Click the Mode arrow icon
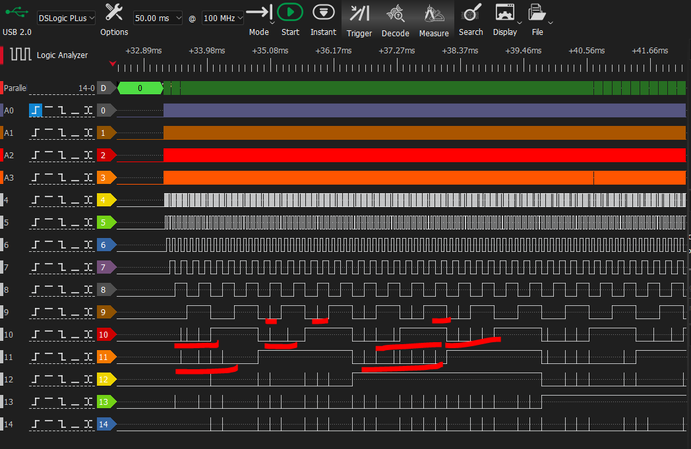 tap(258, 13)
